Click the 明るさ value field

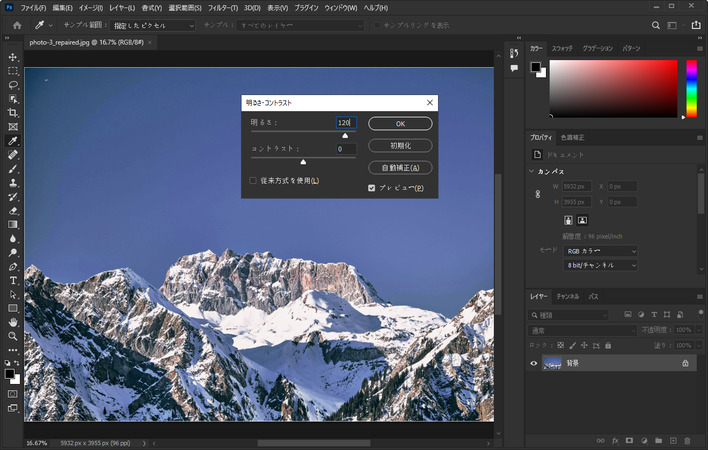pos(346,123)
